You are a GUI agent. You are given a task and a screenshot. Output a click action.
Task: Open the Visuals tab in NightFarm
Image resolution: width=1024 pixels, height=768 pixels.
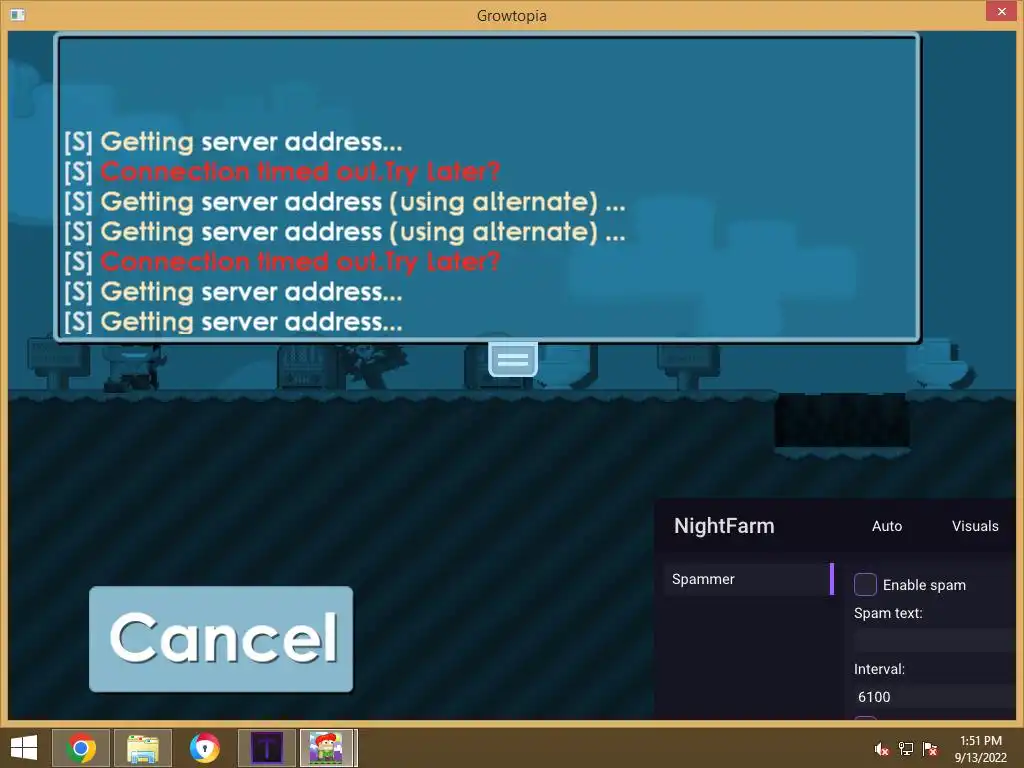[x=974, y=526]
